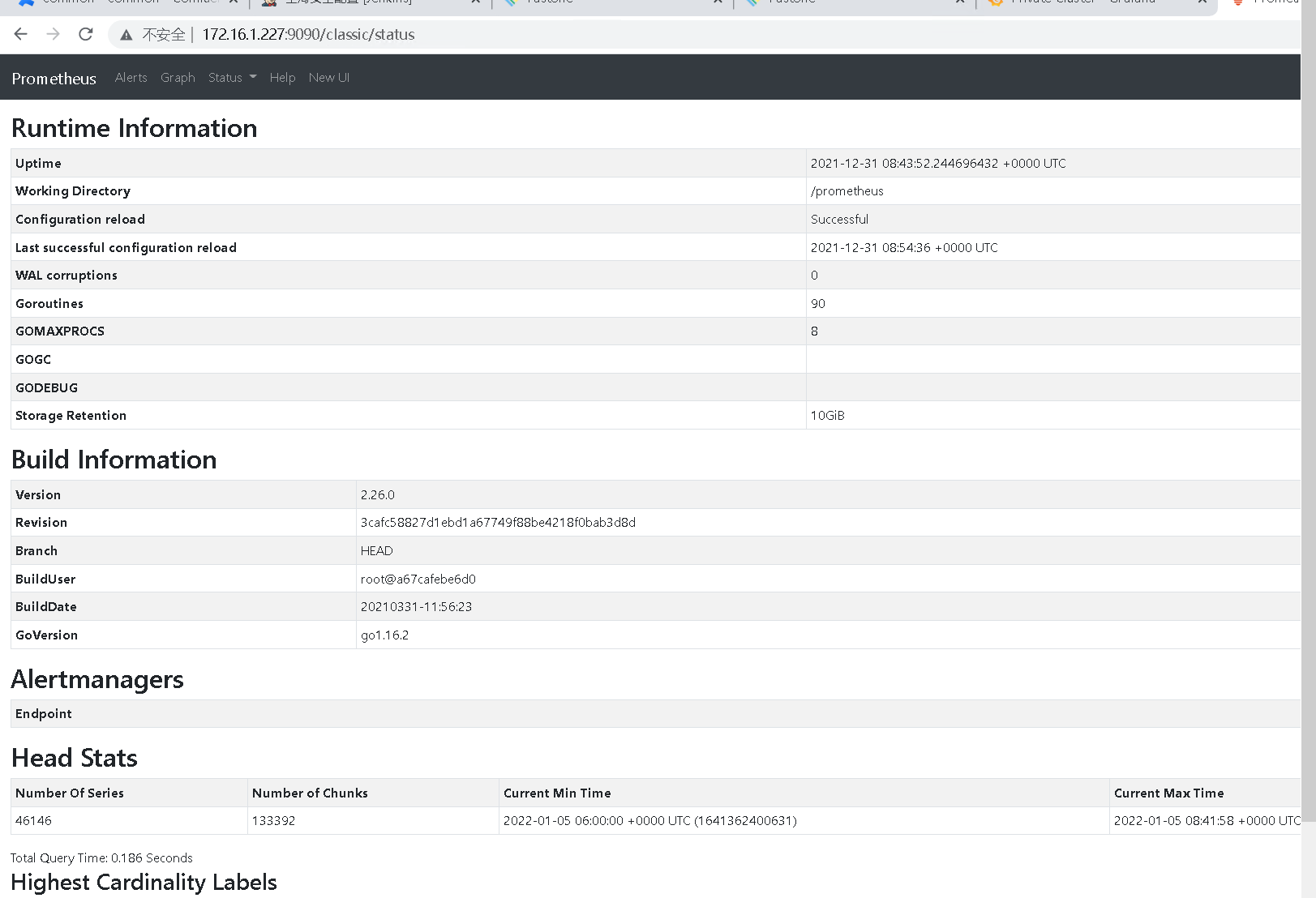1316x898 pixels.
Task: Click the Prometheus brand link
Action: coord(54,79)
